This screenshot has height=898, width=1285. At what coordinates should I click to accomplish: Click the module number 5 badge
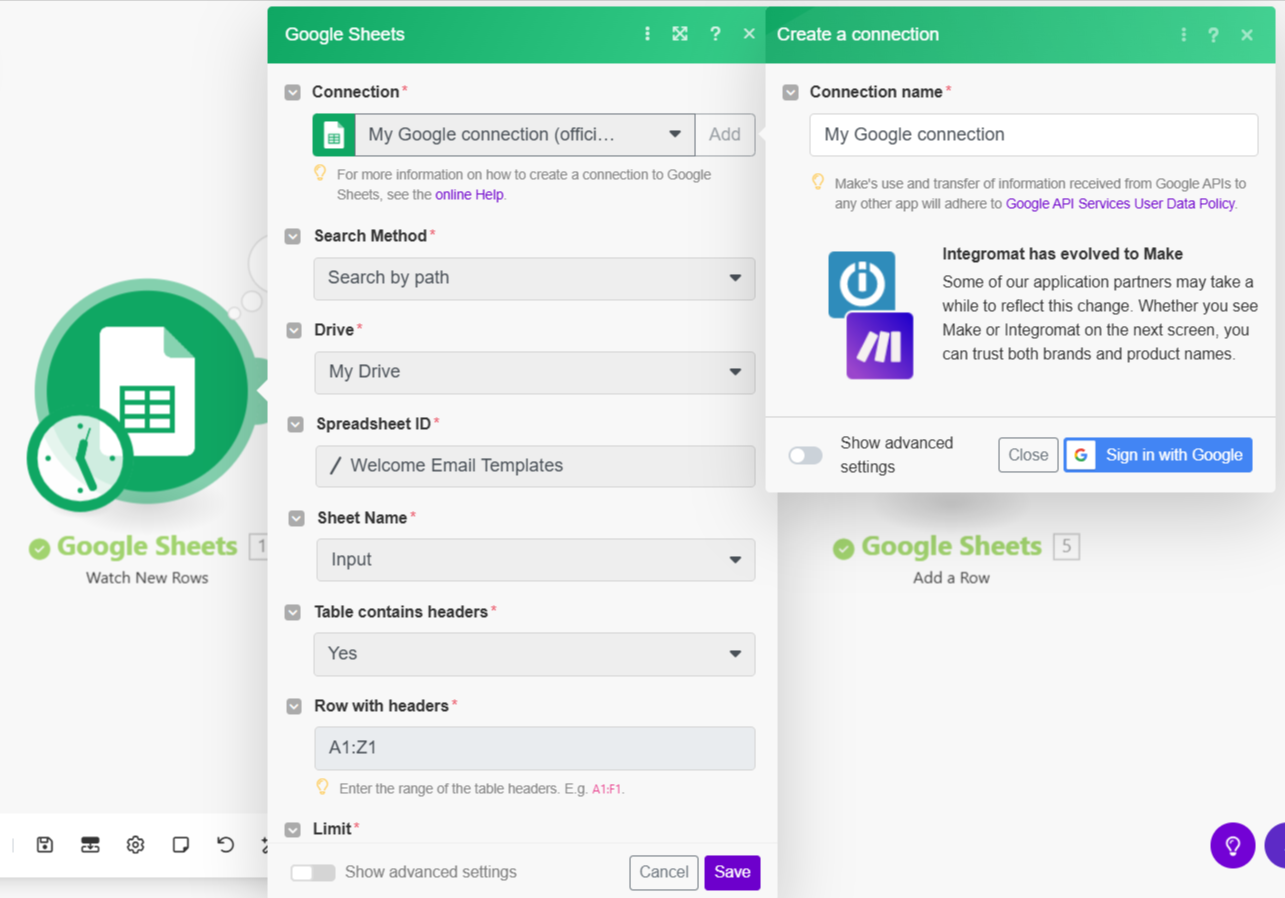pyautogui.click(x=1066, y=547)
